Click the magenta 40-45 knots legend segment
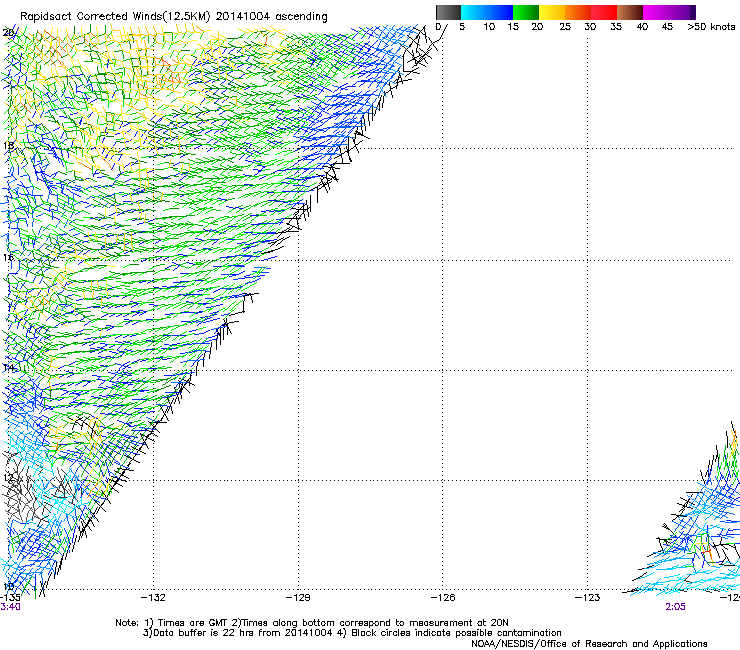The image size is (740, 650). pyautogui.click(x=656, y=12)
